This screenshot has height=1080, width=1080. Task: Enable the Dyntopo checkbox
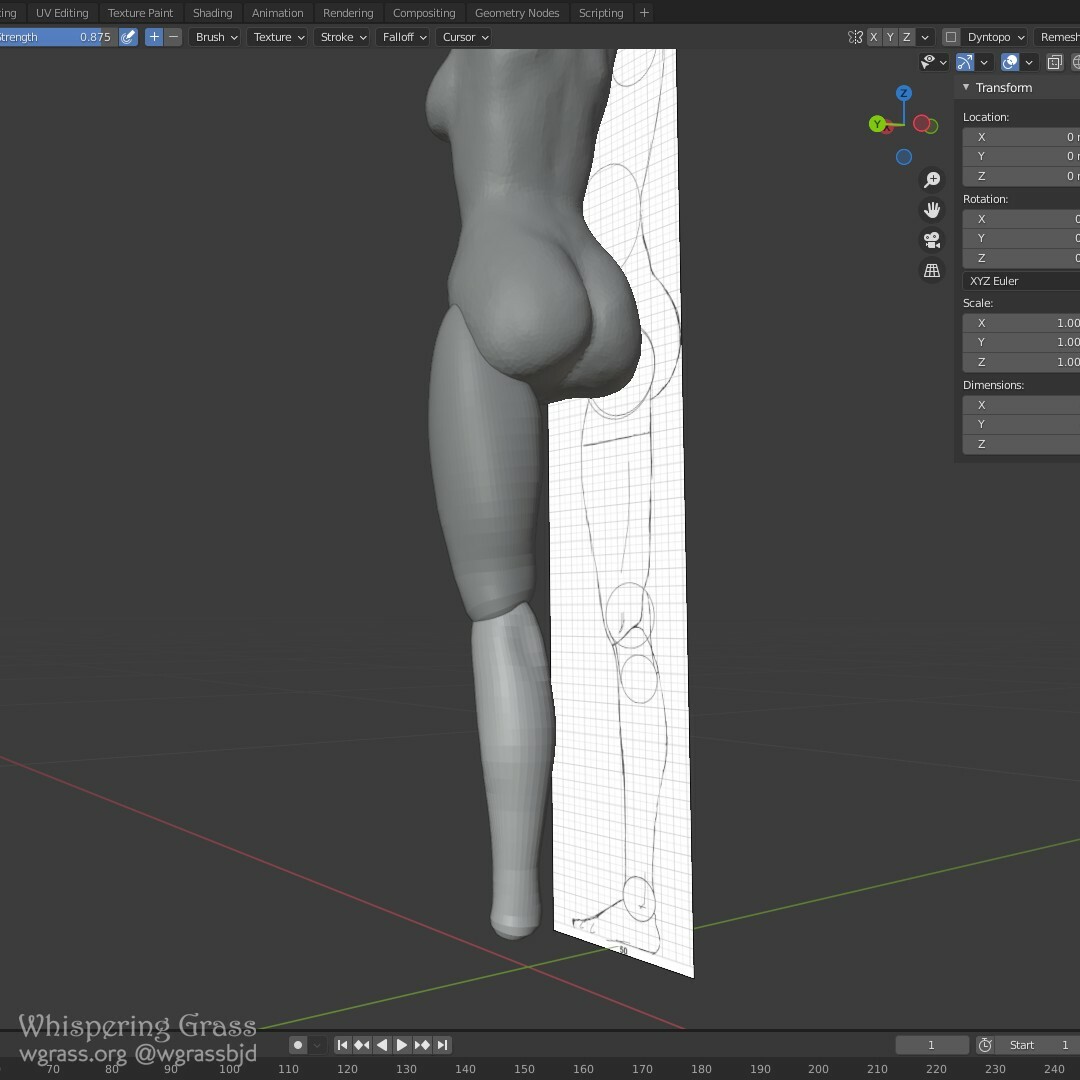click(951, 37)
